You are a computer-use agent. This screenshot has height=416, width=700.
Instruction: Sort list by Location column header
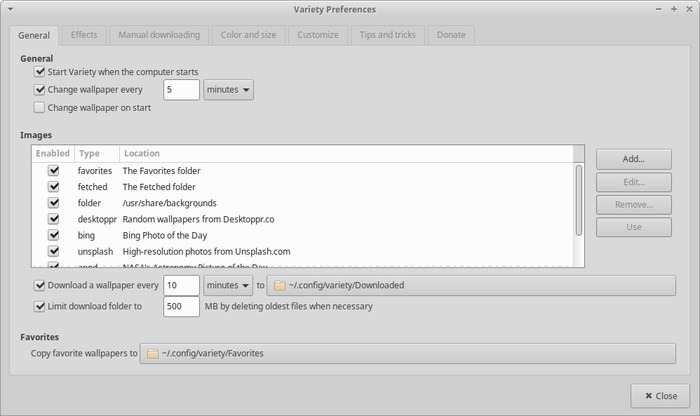click(x=346, y=154)
